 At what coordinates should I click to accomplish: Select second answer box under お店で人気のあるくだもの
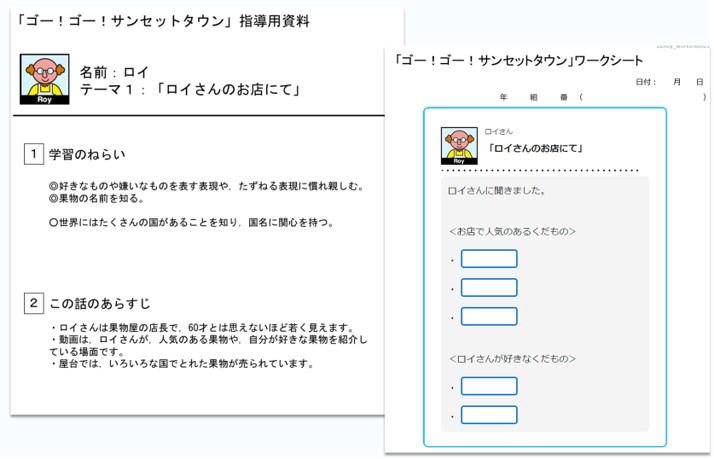(489, 288)
